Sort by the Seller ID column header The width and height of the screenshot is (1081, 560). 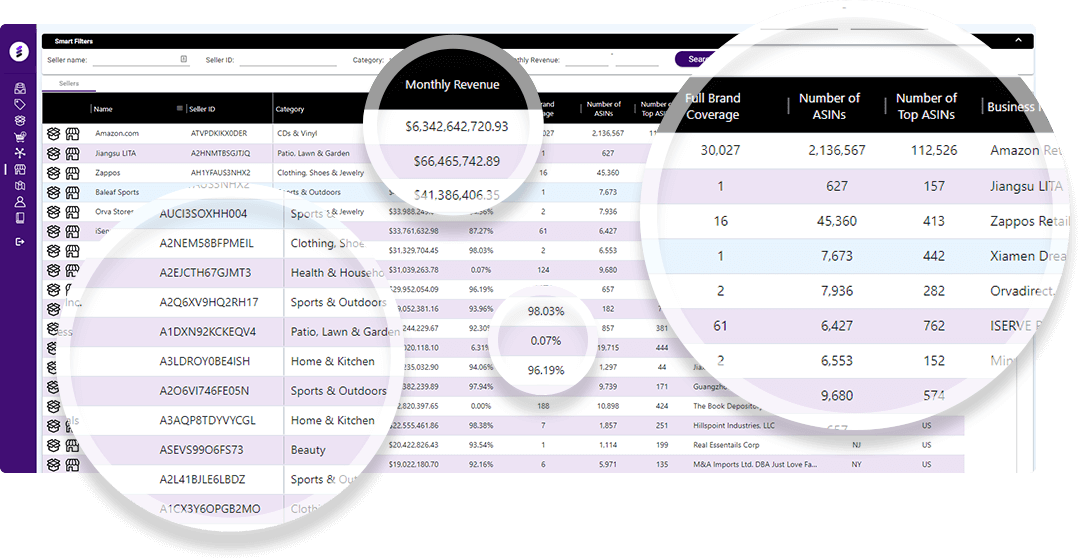point(202,109)
